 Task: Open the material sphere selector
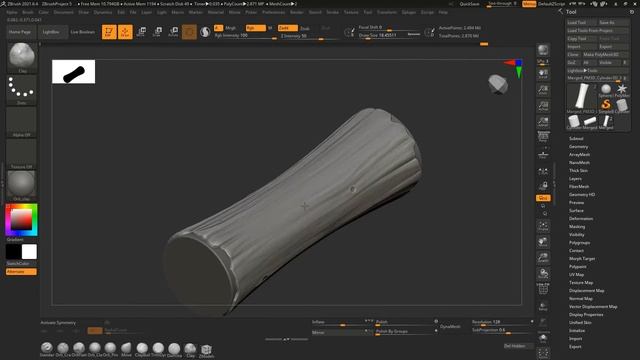(x=22, y=186)
